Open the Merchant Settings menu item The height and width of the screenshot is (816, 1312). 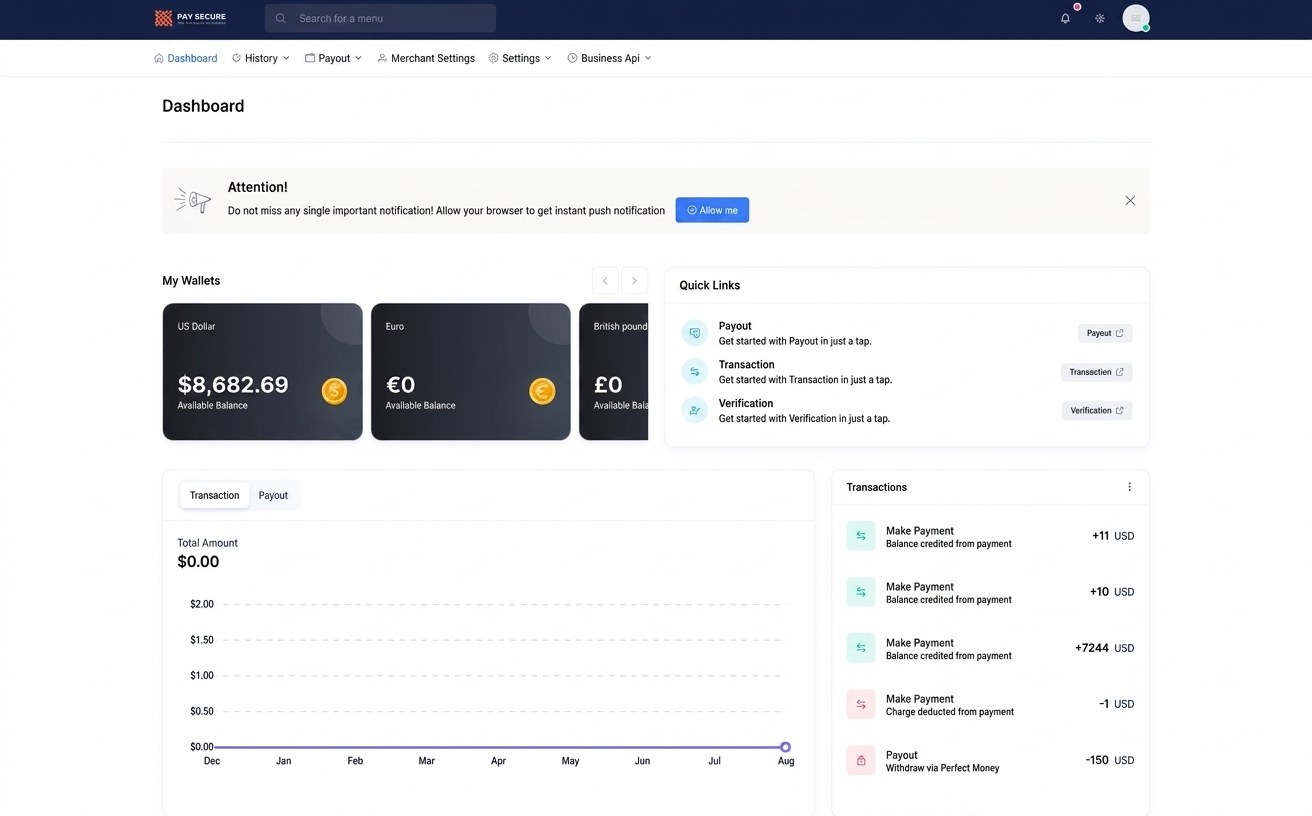click(x=426, y=58)
